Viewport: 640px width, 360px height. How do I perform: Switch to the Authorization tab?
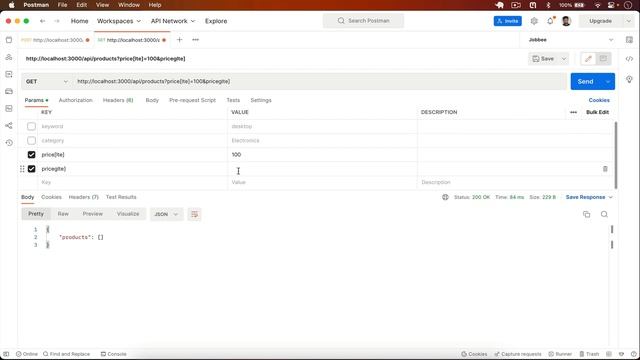coord(76,100)
